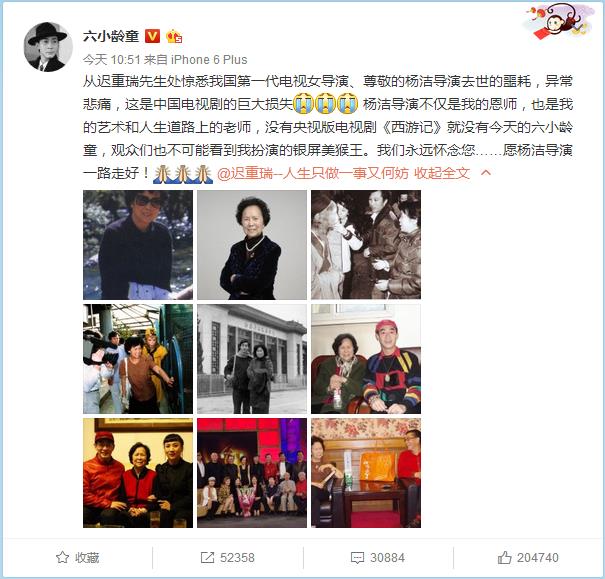This screenshot has height=579, width=605.
Task: Open gray-background portrait photo thumbnail
Action: [x=252, y=245]
